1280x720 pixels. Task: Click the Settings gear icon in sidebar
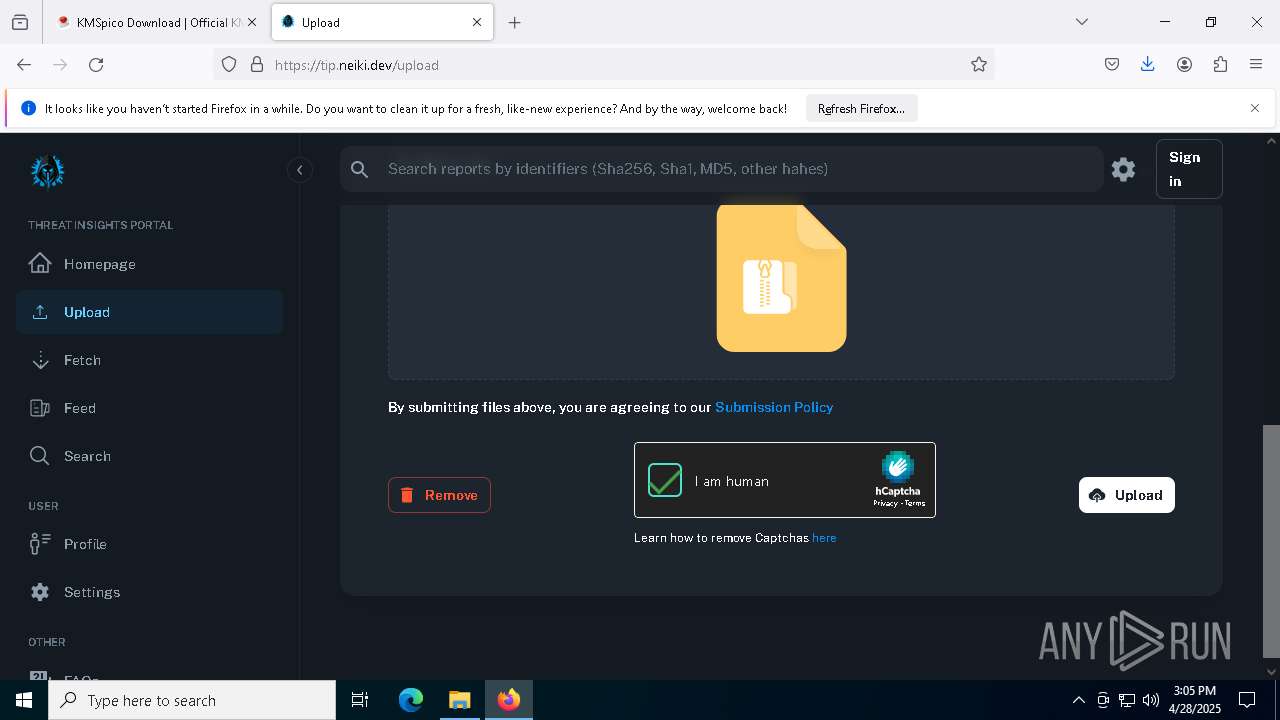(x=40, y=592)
